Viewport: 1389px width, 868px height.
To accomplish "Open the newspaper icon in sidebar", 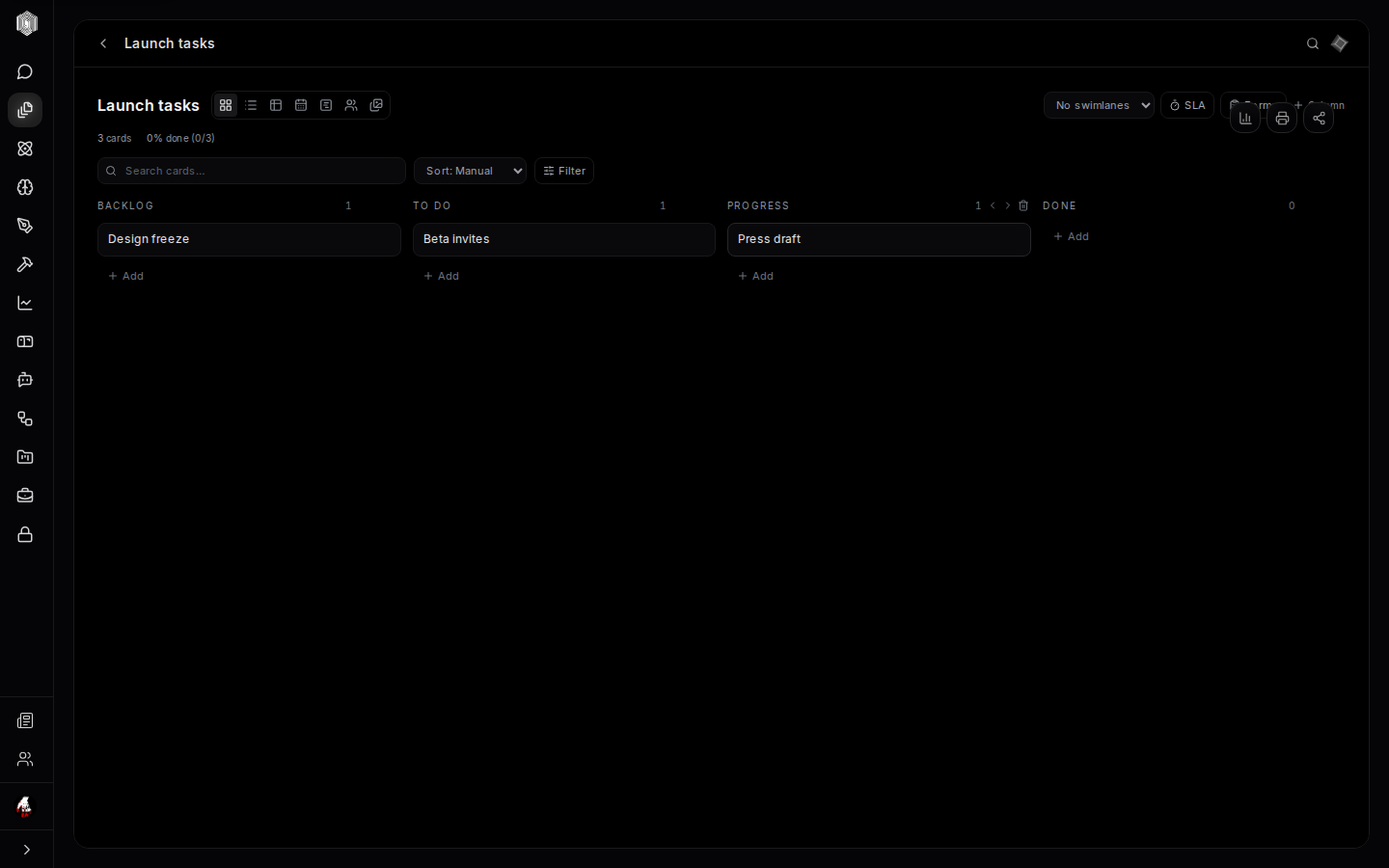I will click(x=25, y=720).
